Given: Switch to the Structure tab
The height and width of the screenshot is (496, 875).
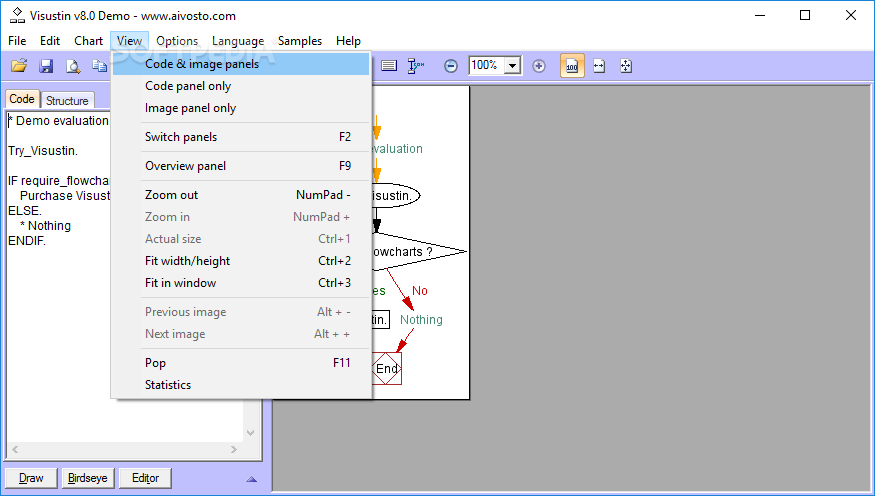Looking at the screenshot, I should pyautogui.click(x=67, y=100).
